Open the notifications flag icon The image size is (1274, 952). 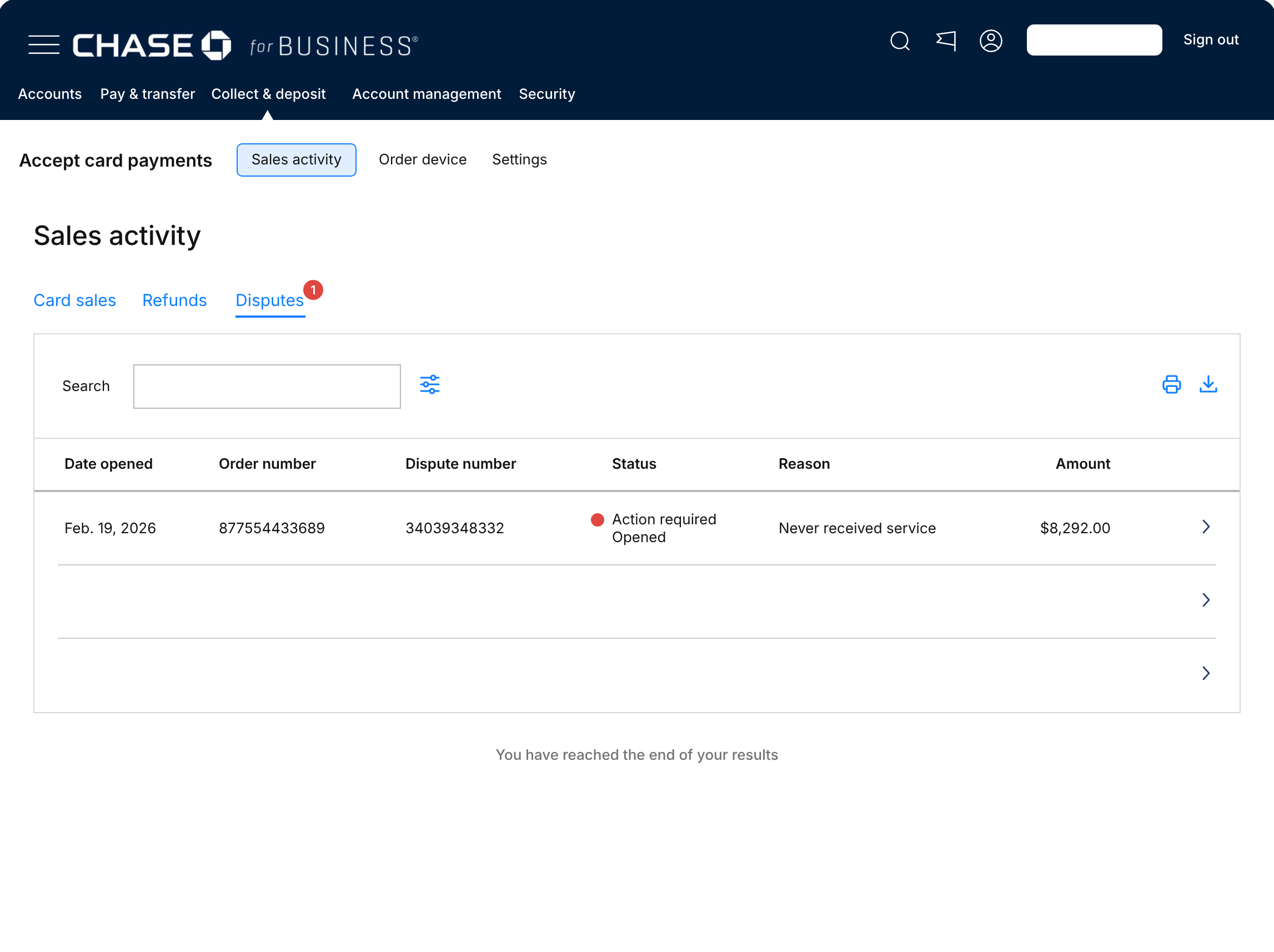click(x=946, y=41)
